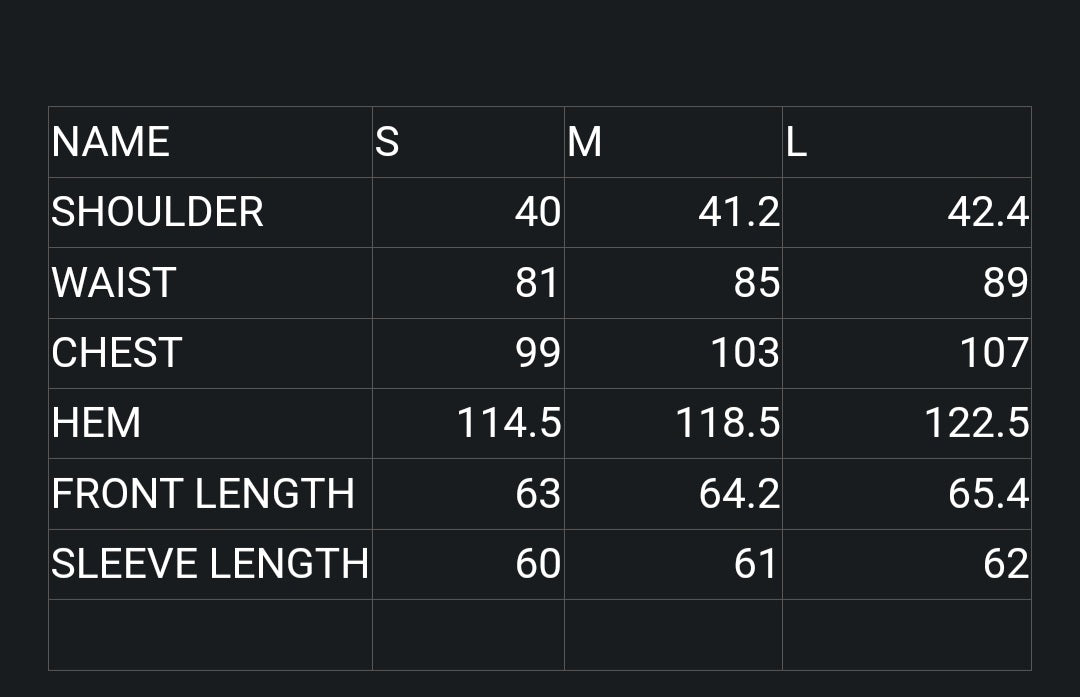Click the CHEST row label
This screenshot has height=697, width=1080.
(210, 353)
